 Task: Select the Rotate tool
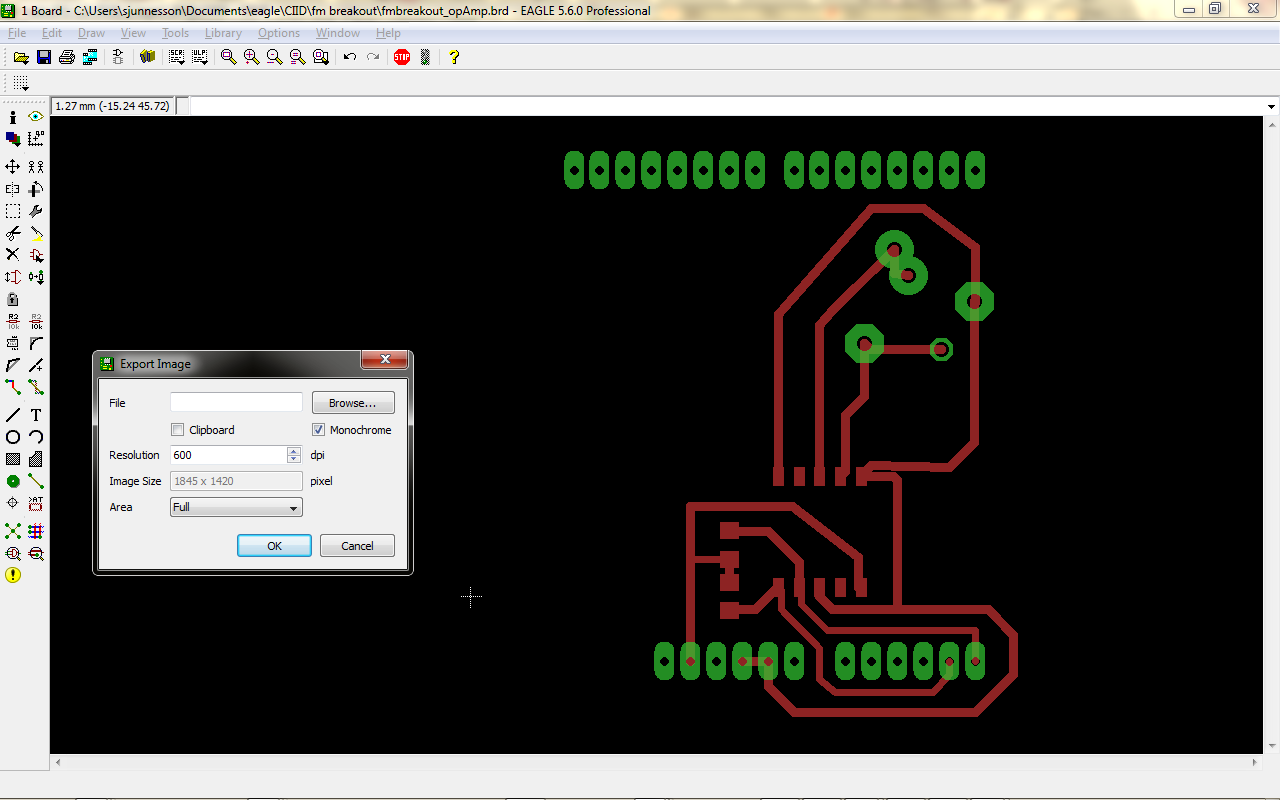click(x=36, y=189)
